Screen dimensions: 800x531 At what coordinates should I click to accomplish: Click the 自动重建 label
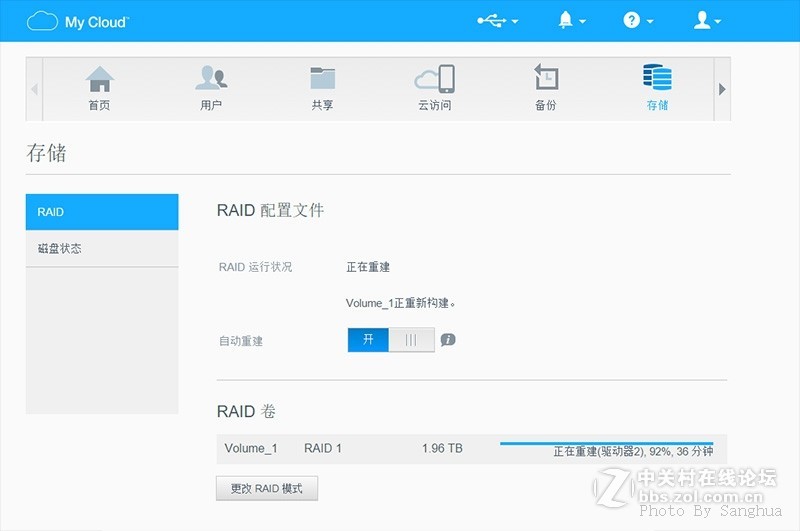point(241,341)
